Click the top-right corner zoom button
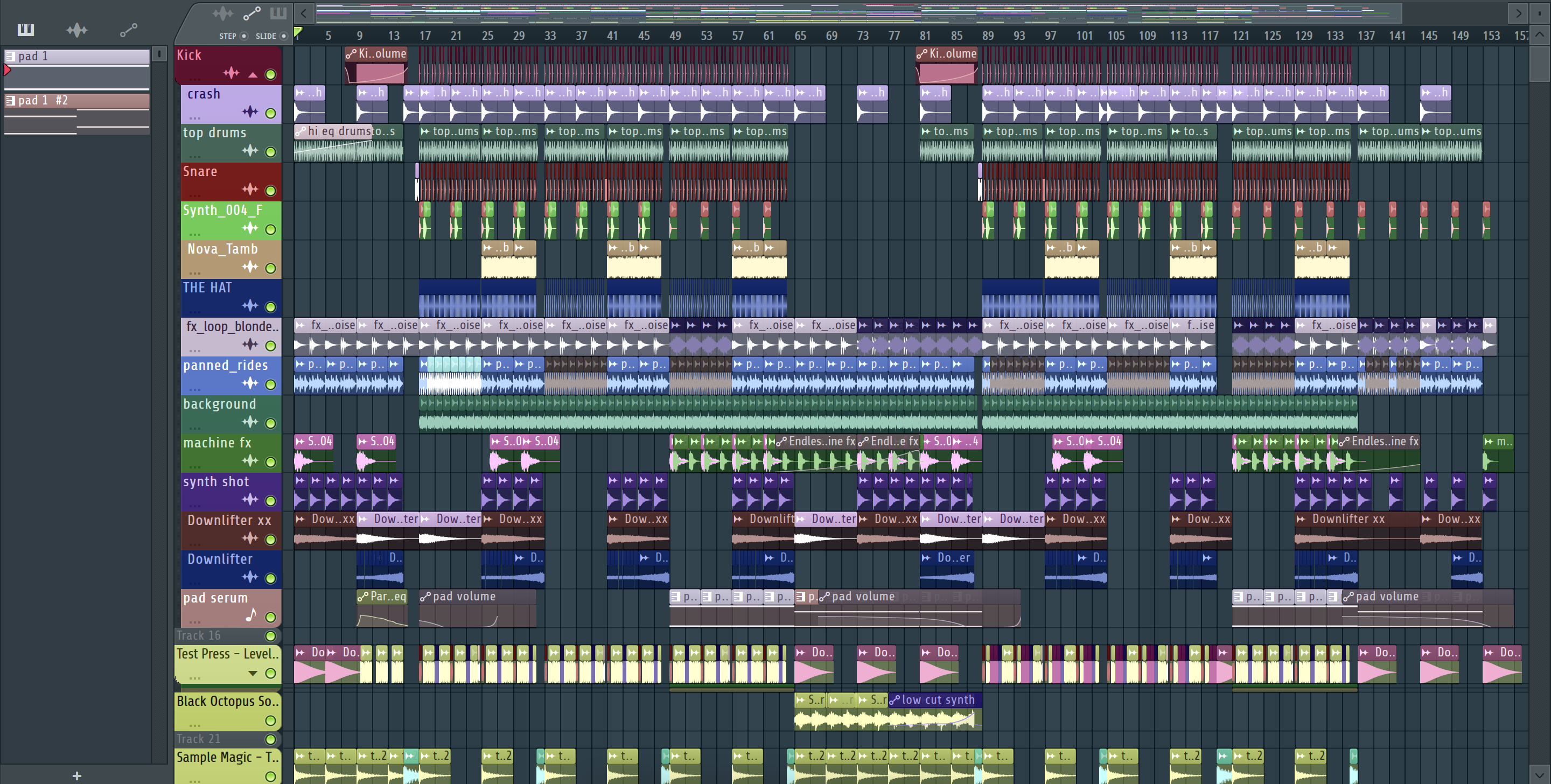The width and height of the screenshot is (1551, 784). click(1540, 12)
